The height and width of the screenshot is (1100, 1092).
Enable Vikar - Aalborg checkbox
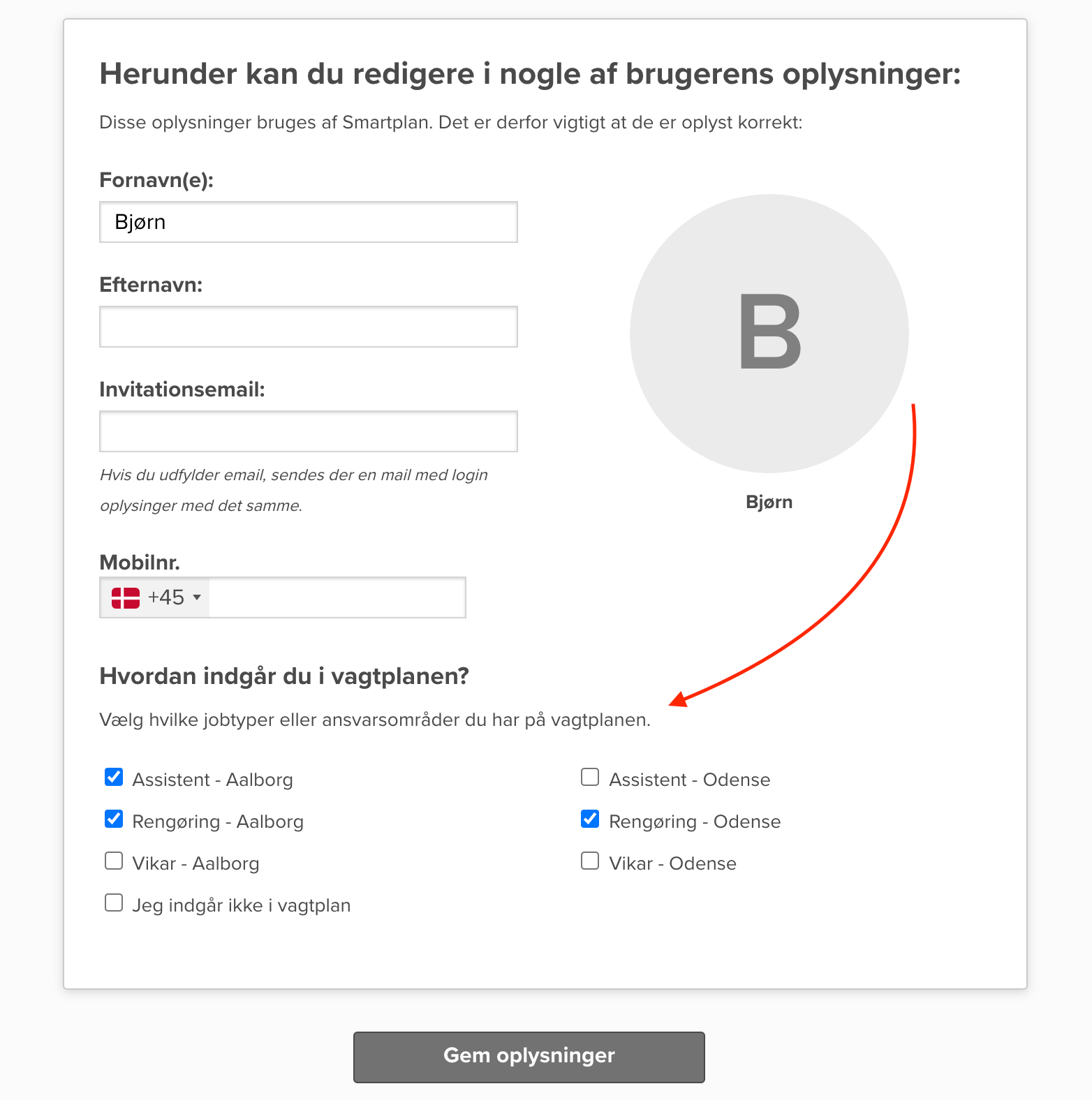coord(114,861)
